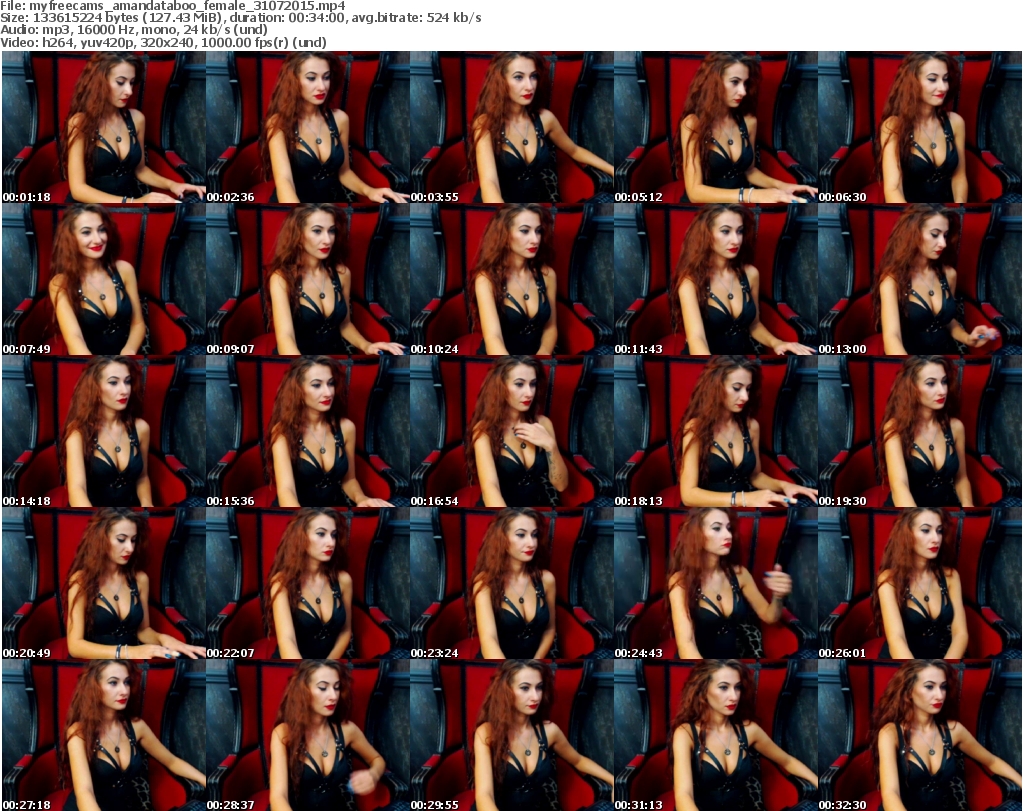
Task: Click the 00:28:37 video frame
Action: click(x=308, y=735)
